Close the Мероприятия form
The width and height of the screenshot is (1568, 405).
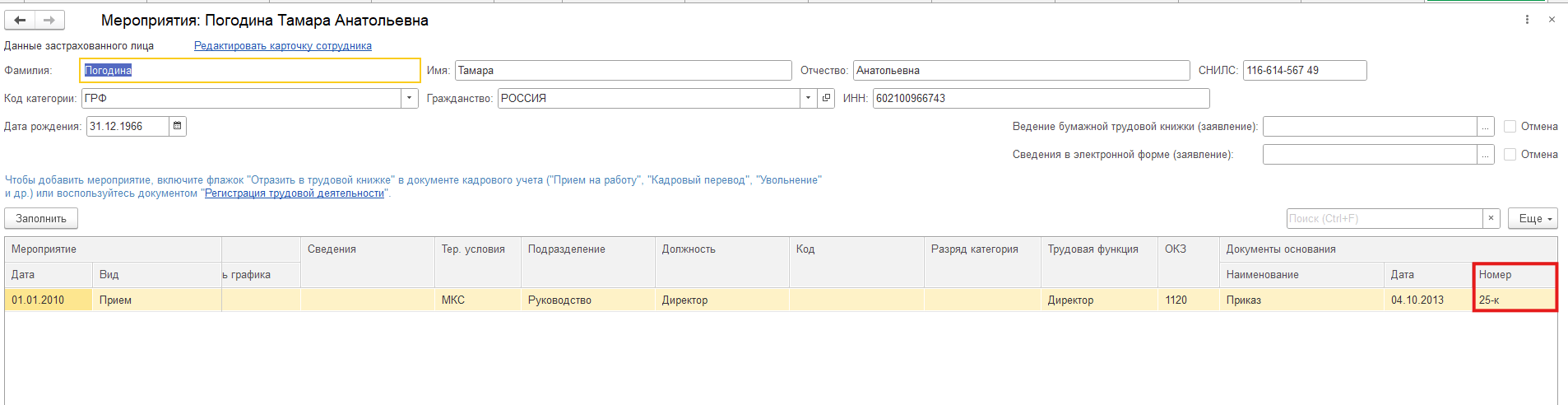pos(1552,20)
